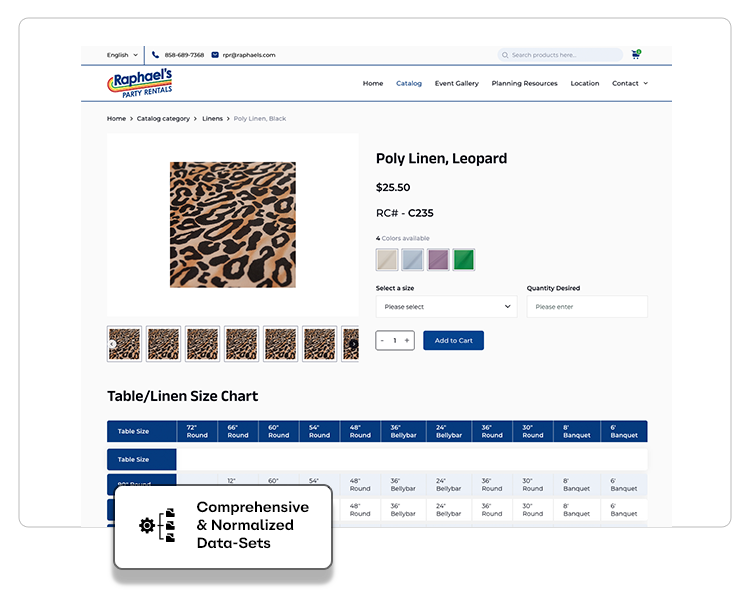Click the Add to Cart button
Screen dimensions: 750x600
(453, 340)
